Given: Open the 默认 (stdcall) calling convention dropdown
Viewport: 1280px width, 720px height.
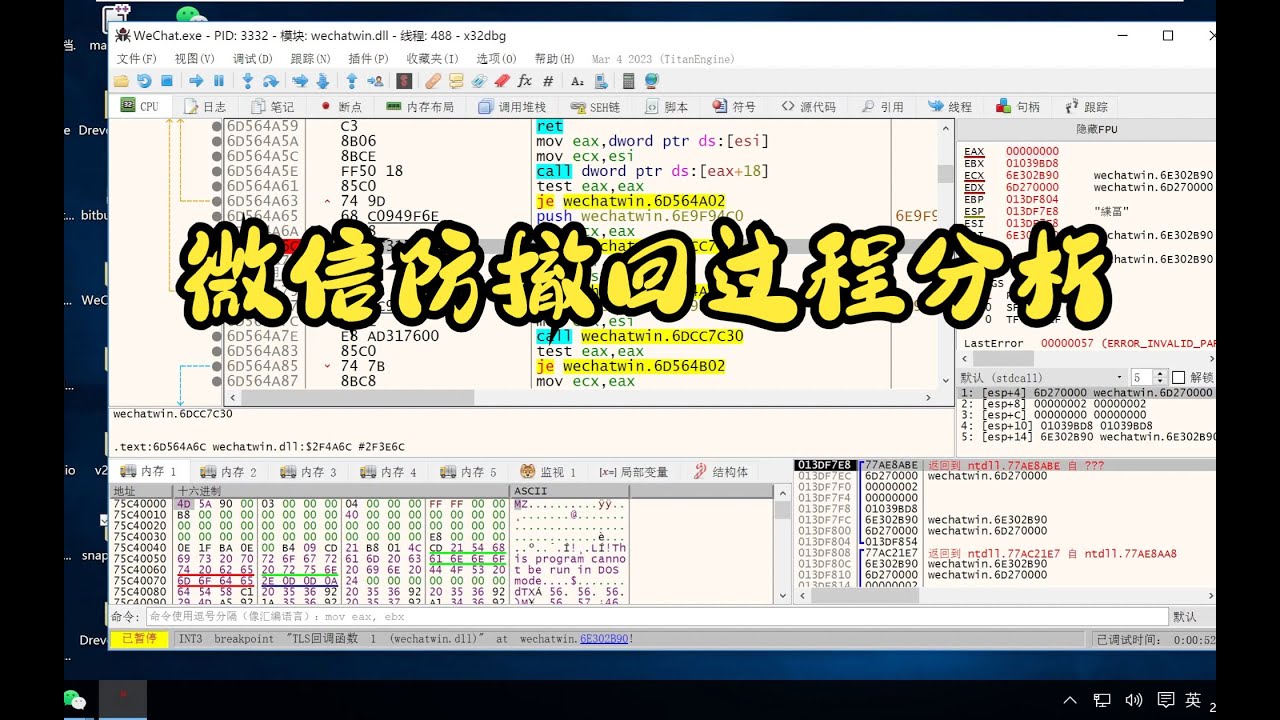Looking at the screenshot, I should [x=1040, y=377].
